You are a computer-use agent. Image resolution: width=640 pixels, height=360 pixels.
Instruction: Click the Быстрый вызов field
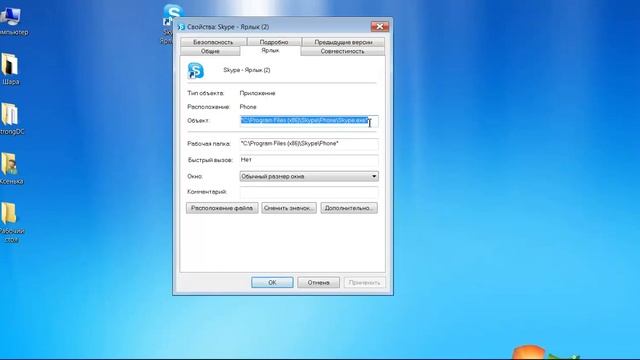309,160
